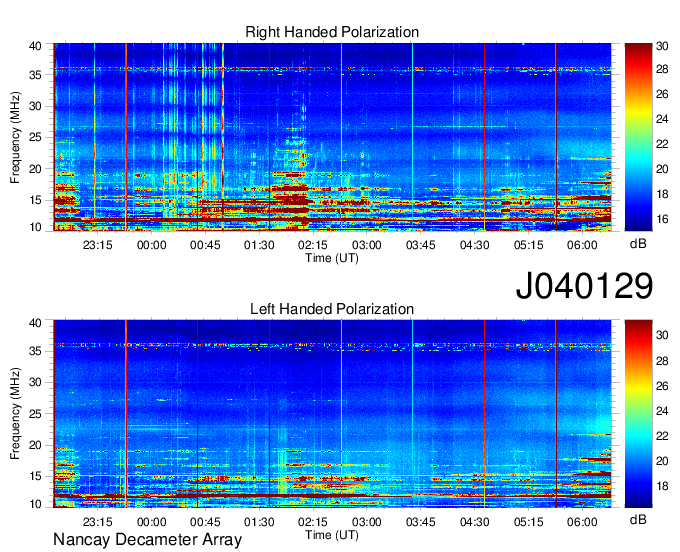680x552 pixels.
Task: Click the 35 MHz frequency tick of Right Handed plot
Action: point(35,75)
